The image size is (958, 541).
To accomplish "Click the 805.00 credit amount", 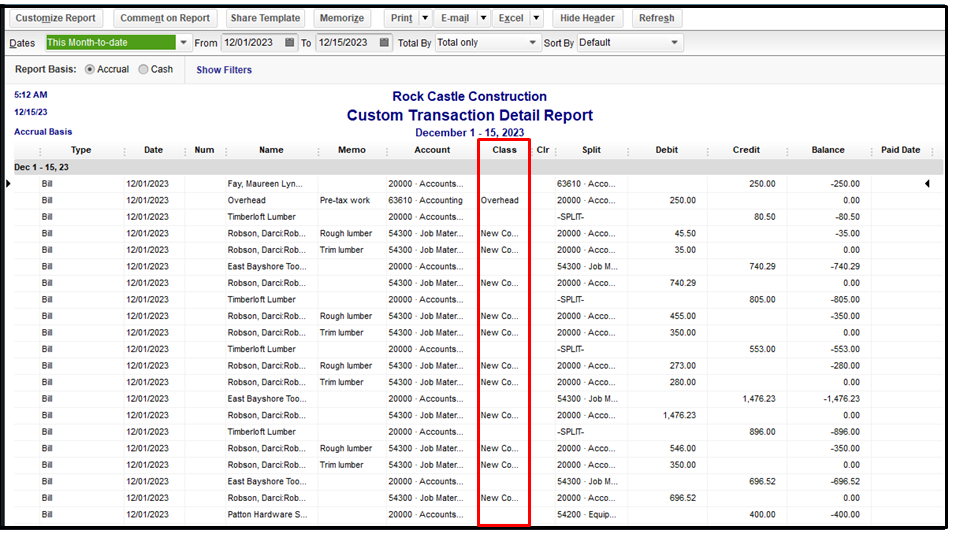I will pyautogui.click(x=762, y=300).
